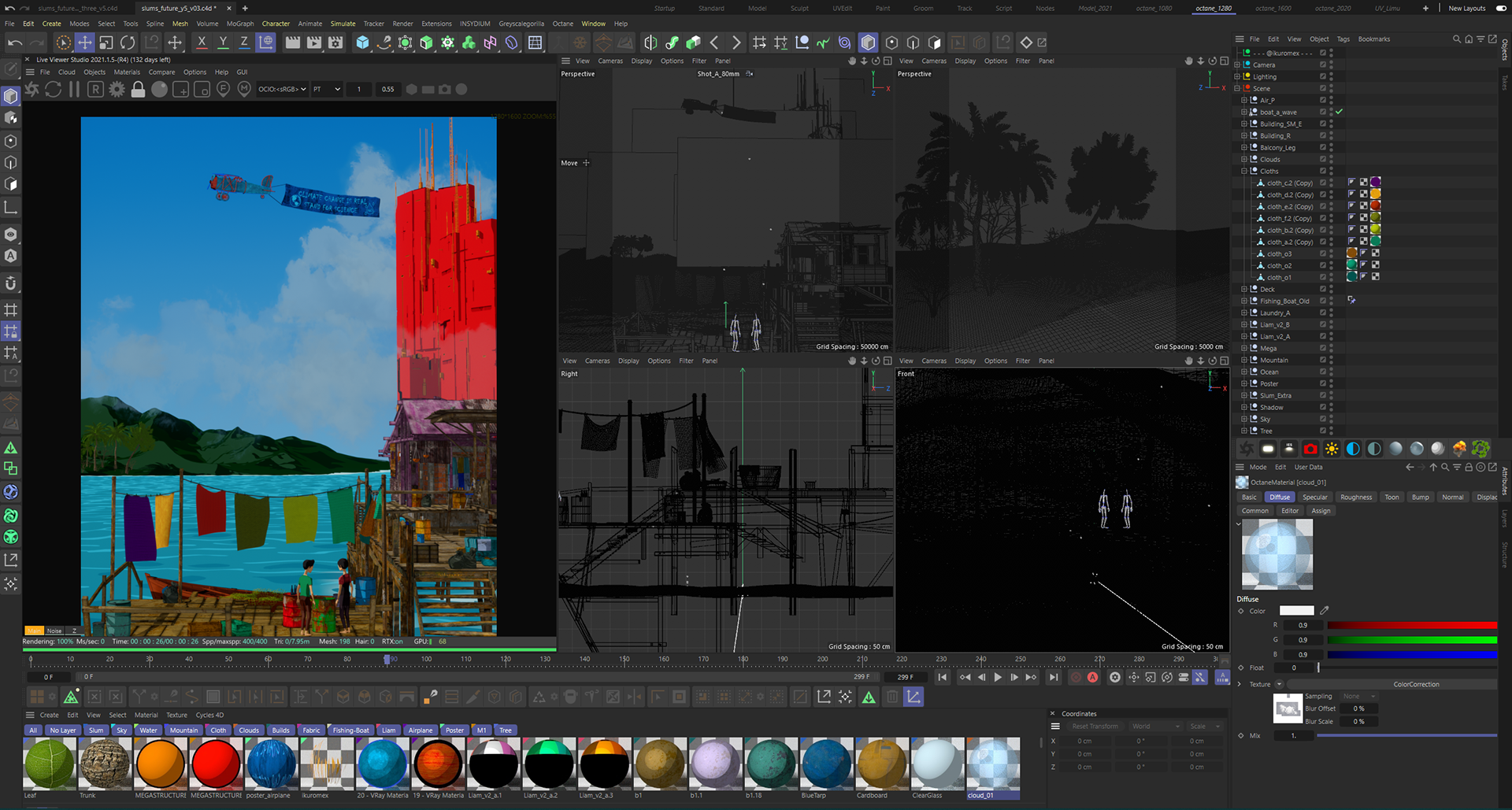Select the Rotate tool in top toolbar
1512x810 pixels.
coord(128,43)
